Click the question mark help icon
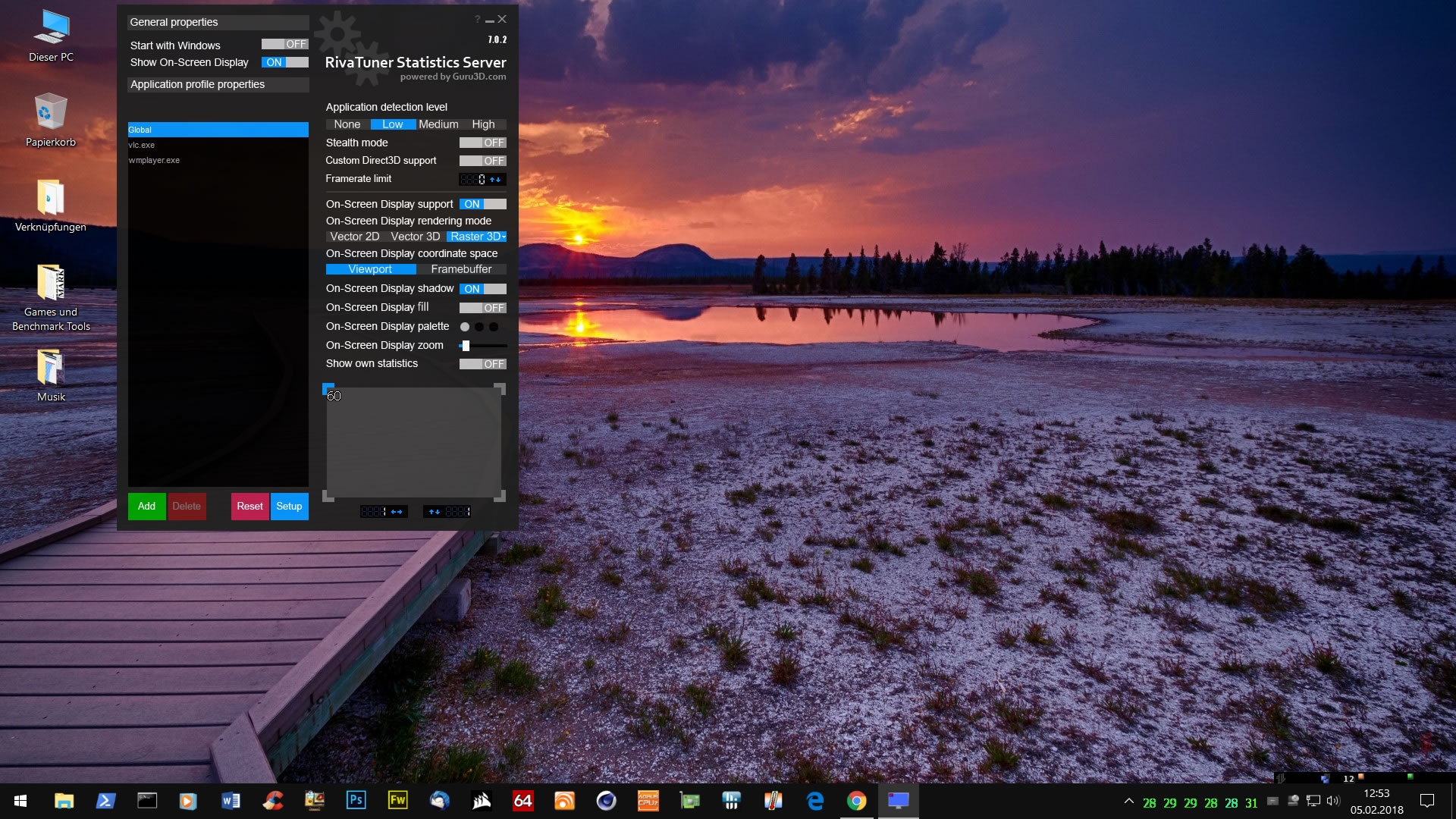1456x819 pixels. 477,20
